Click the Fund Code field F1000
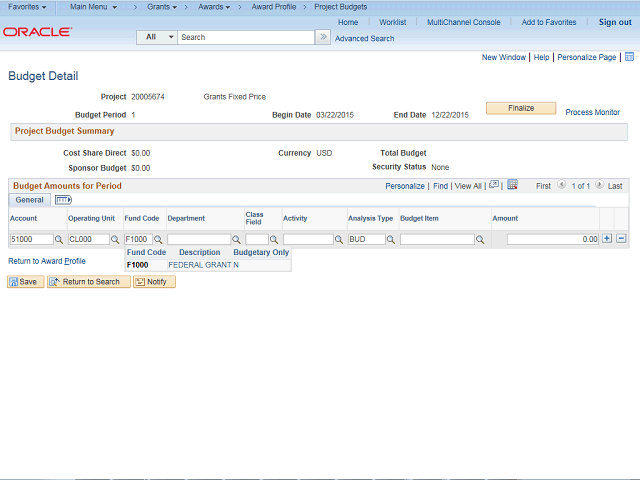 (x=138, y=239)
